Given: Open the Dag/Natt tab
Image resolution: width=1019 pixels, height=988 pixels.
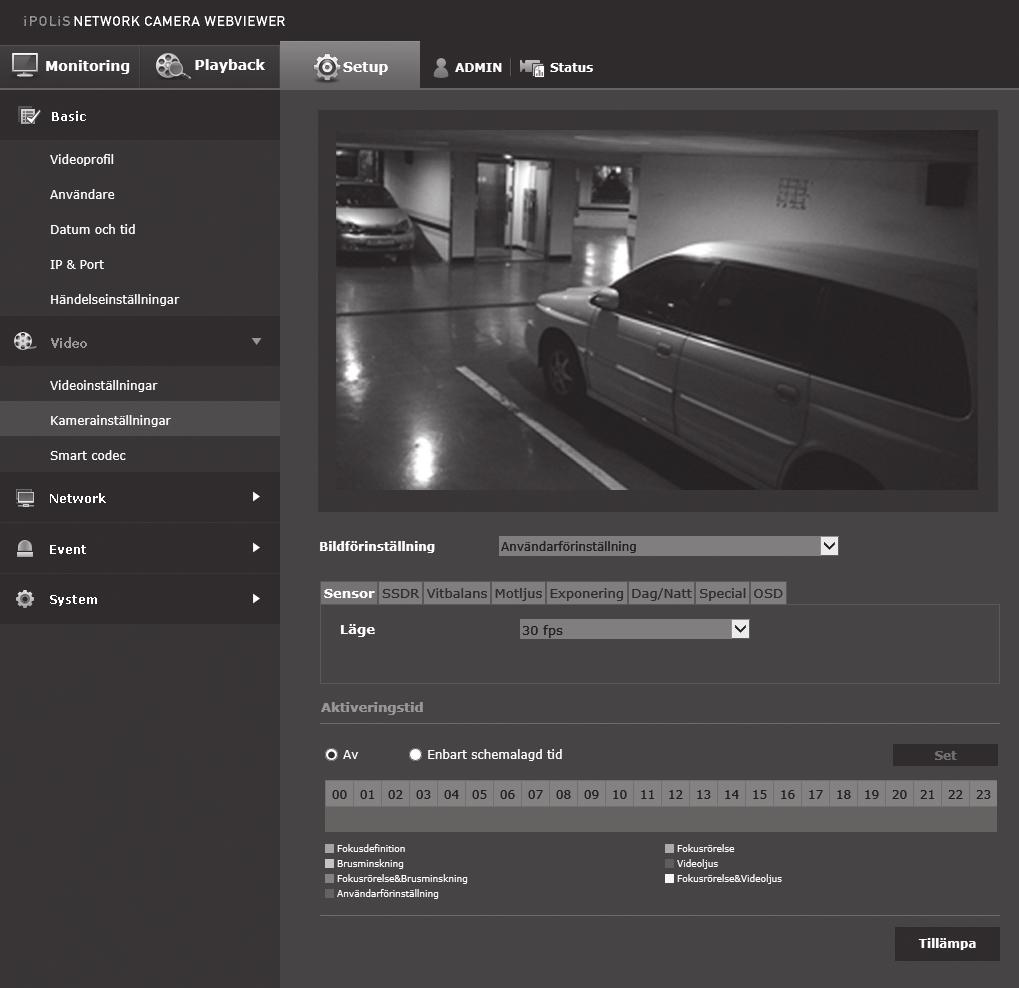Looking at the screenshot, I should [662, 593].
